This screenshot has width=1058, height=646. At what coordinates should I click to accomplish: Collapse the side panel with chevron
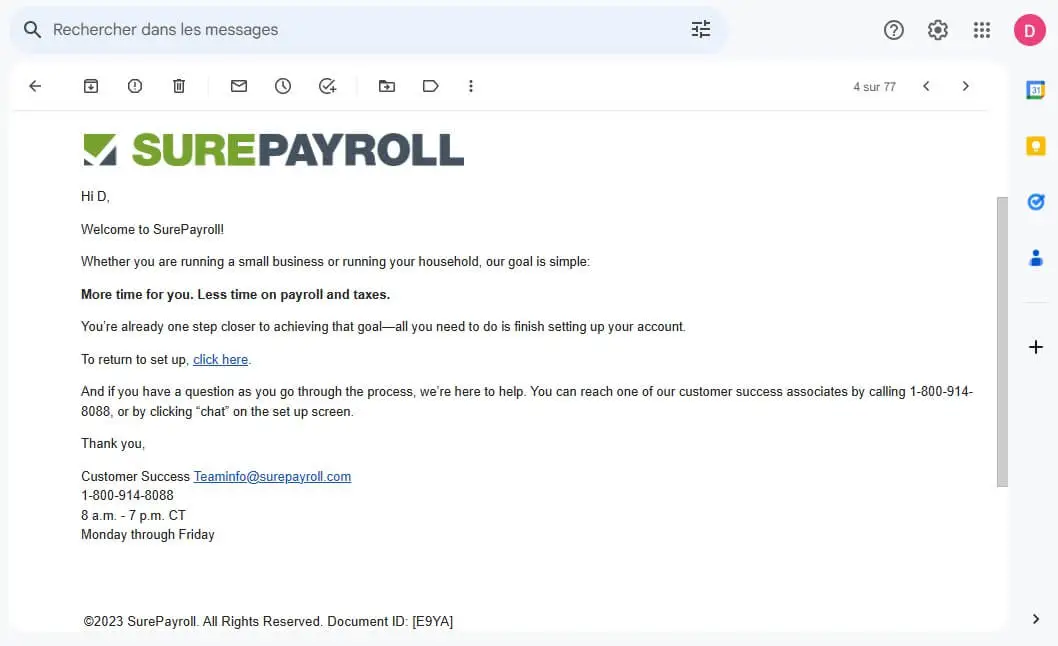[1036, 619]
